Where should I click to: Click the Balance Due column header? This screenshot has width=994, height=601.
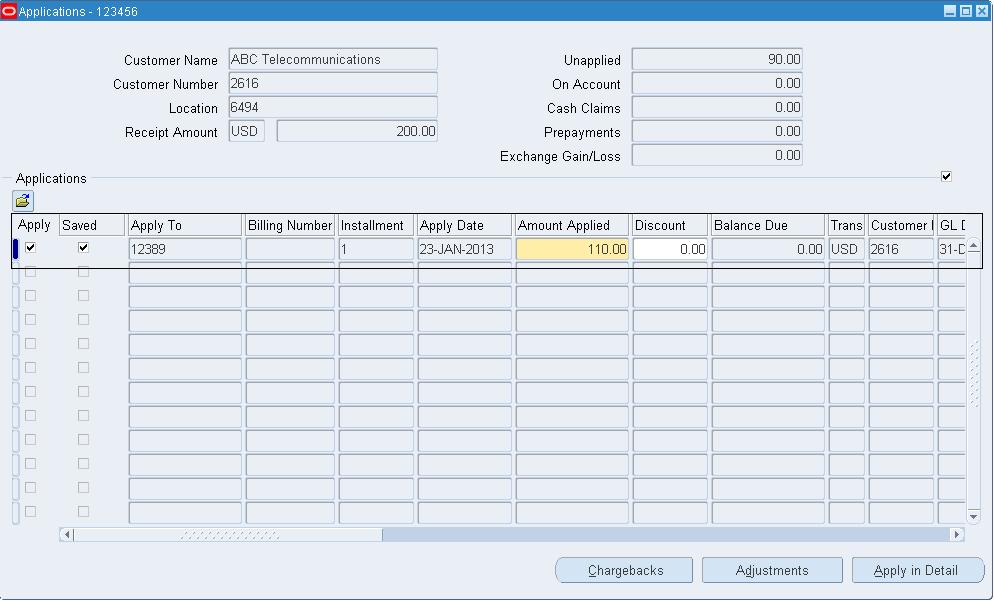click(x=767, y=224)
